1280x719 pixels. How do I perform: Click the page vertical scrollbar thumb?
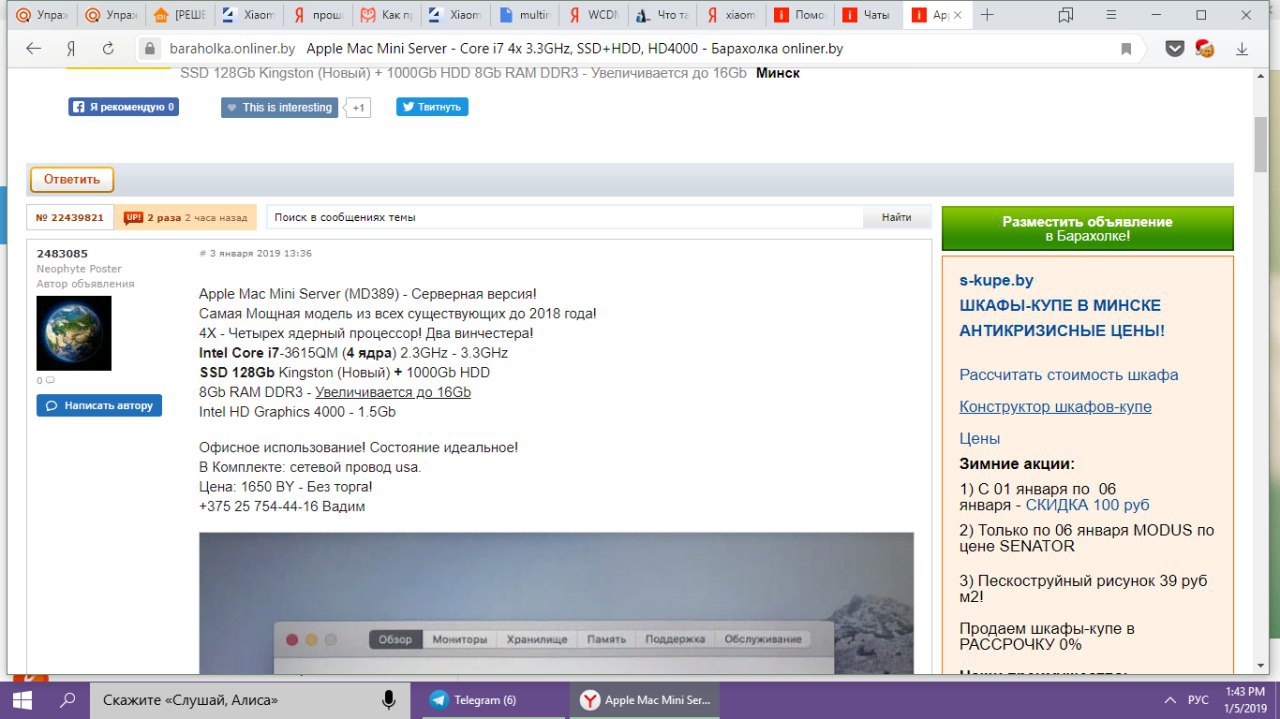(1262, 145)
